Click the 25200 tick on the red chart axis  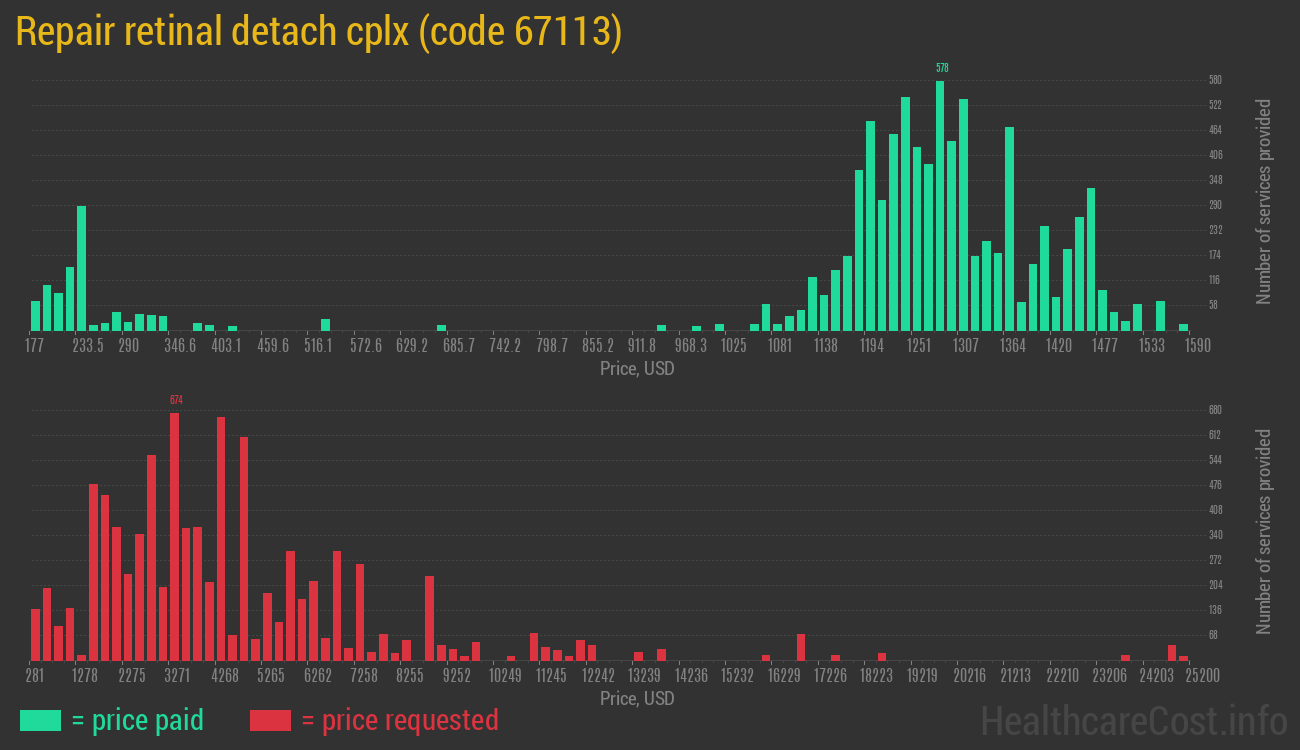1200,676
